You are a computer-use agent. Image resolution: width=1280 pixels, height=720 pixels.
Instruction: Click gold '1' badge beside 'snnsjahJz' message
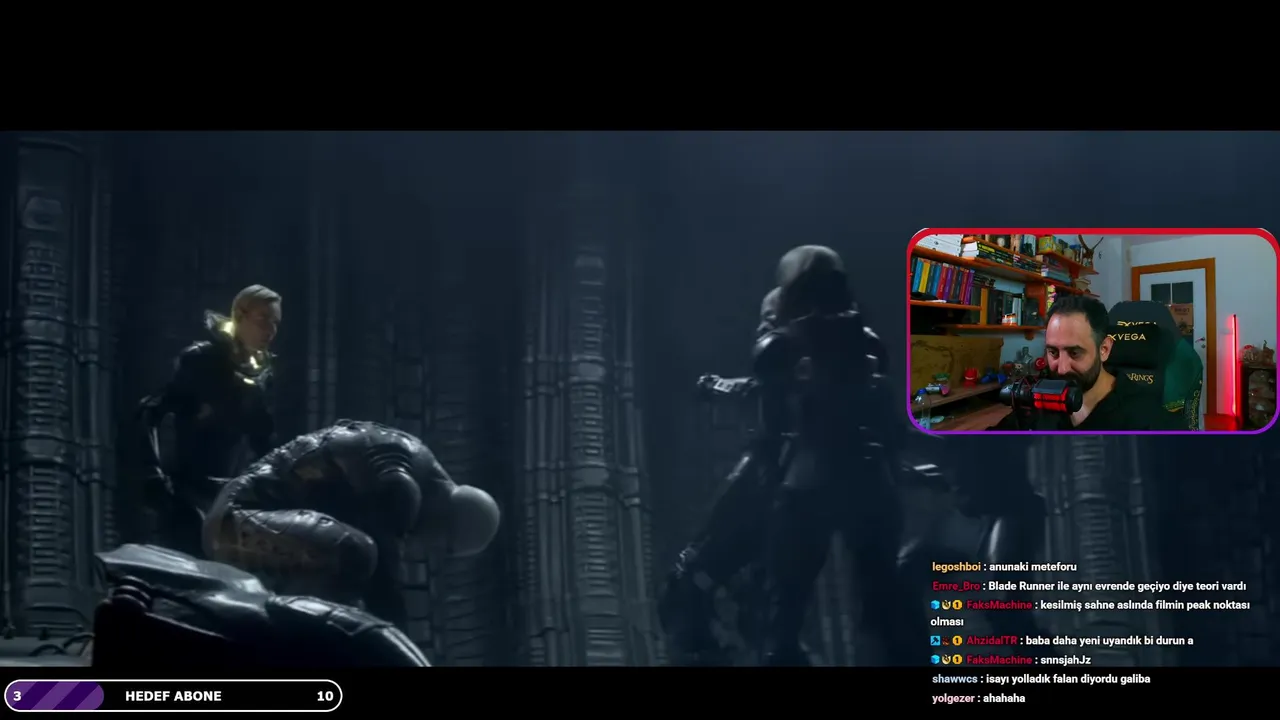[x=957, y=660]
